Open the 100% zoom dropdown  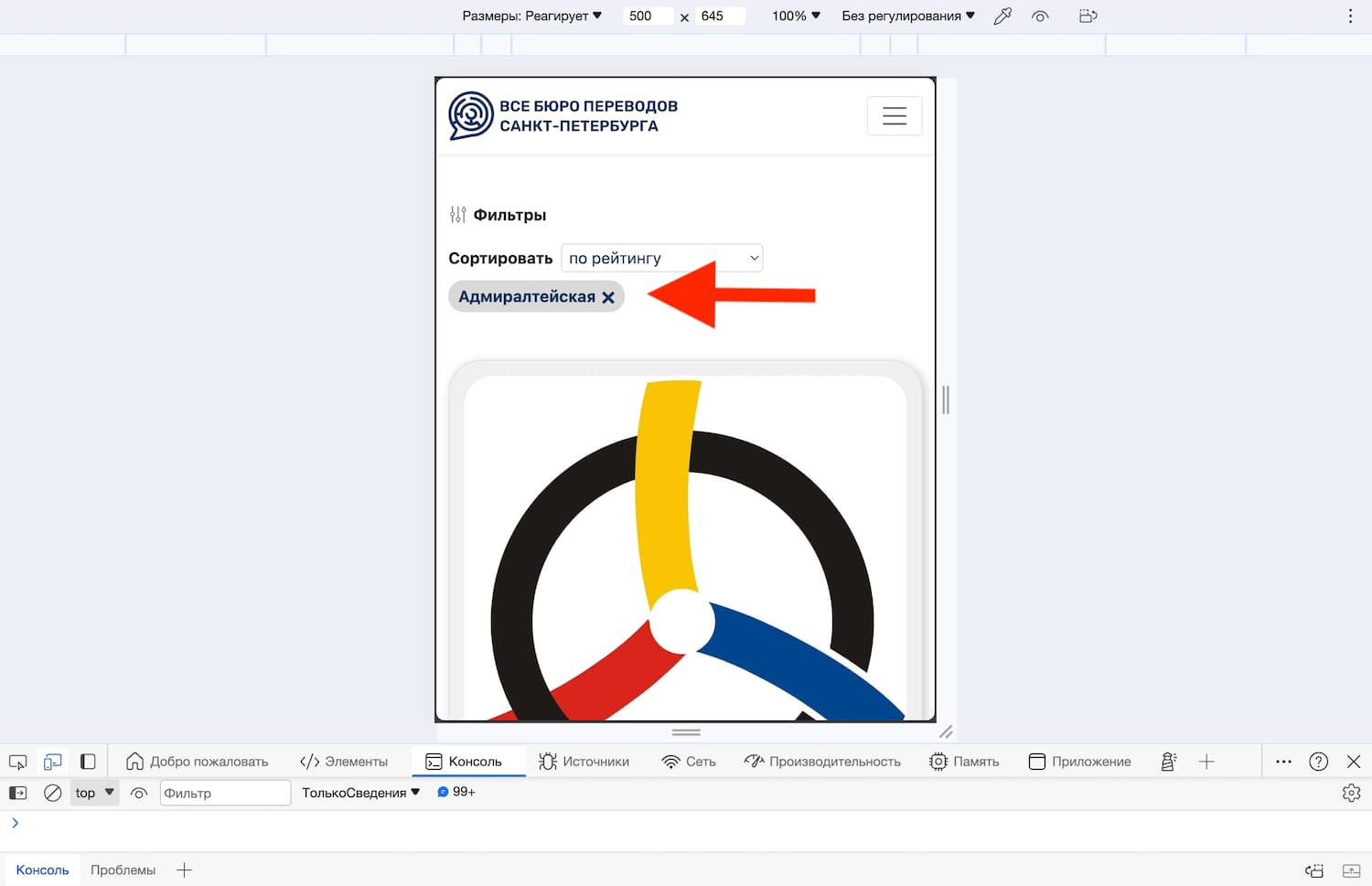[796, 16]
